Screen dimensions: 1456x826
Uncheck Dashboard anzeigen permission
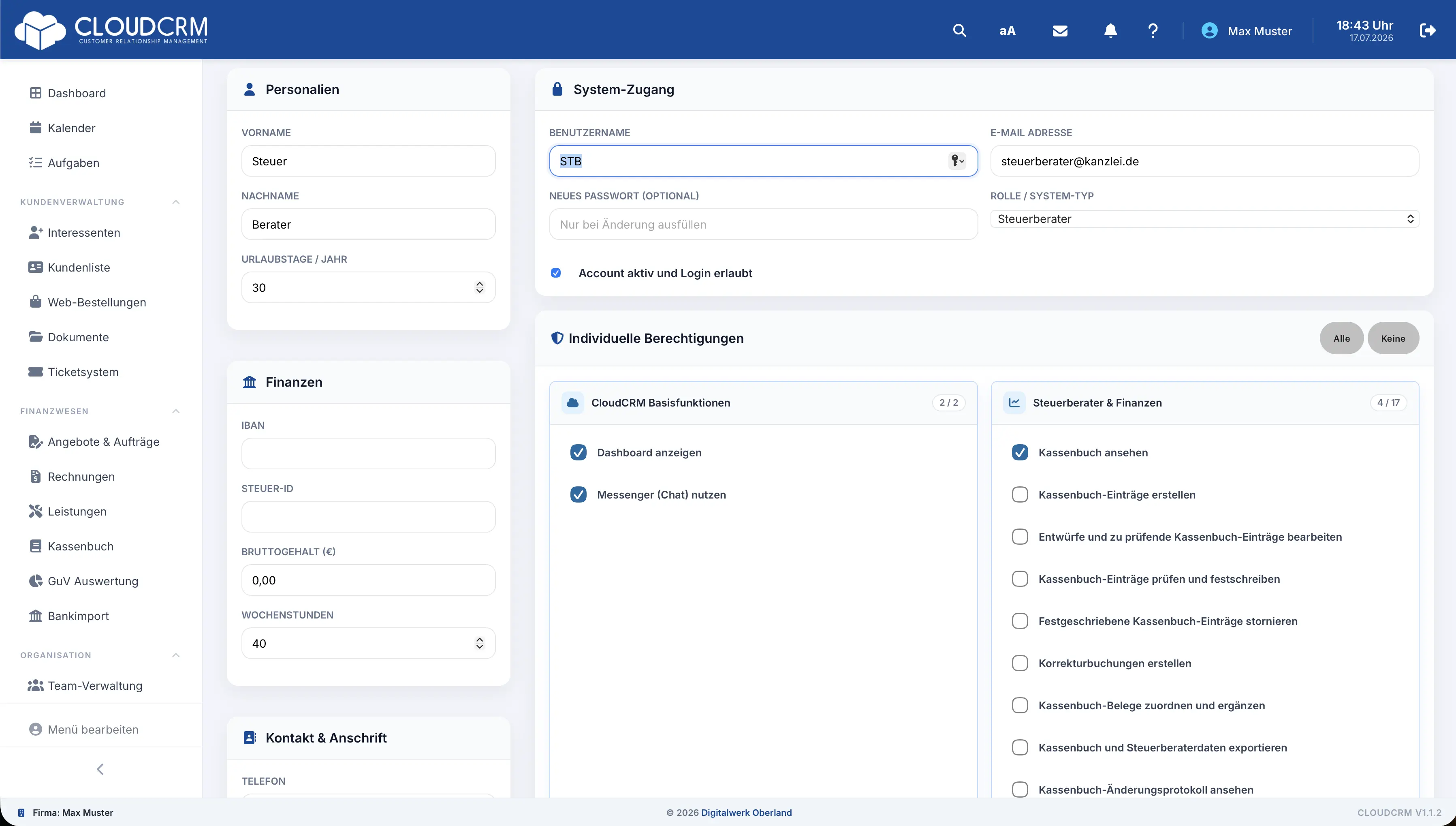578,452
